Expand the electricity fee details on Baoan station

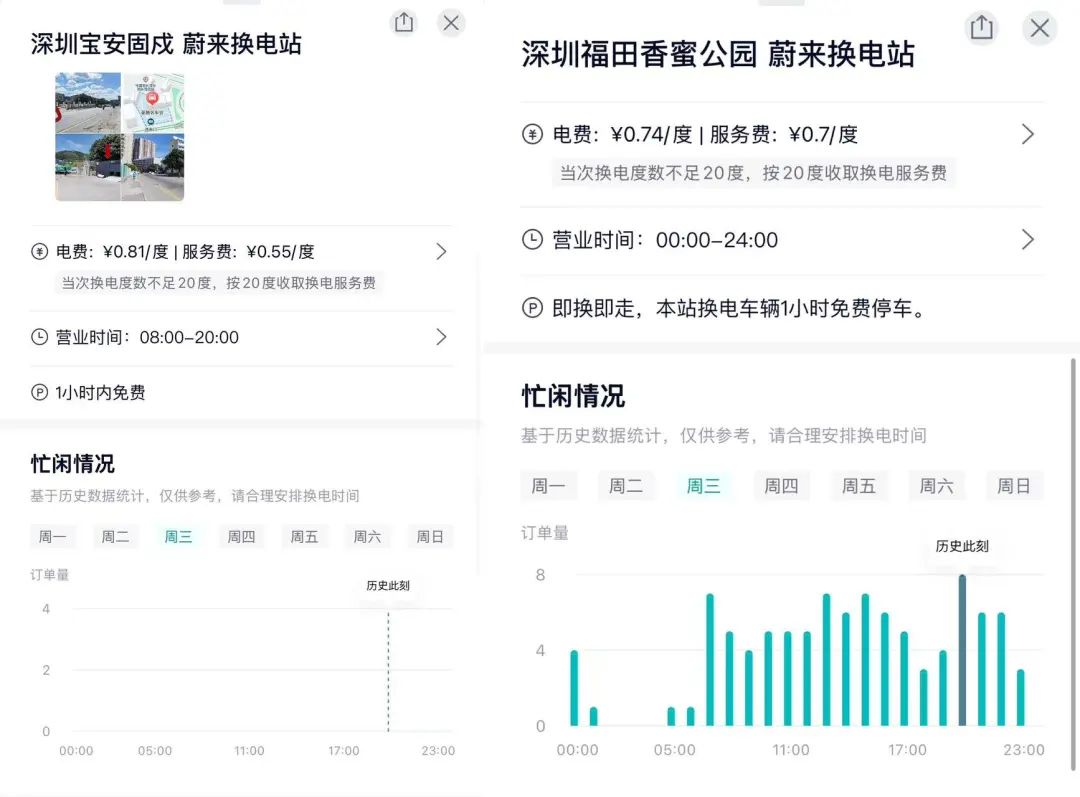(441, 252)
